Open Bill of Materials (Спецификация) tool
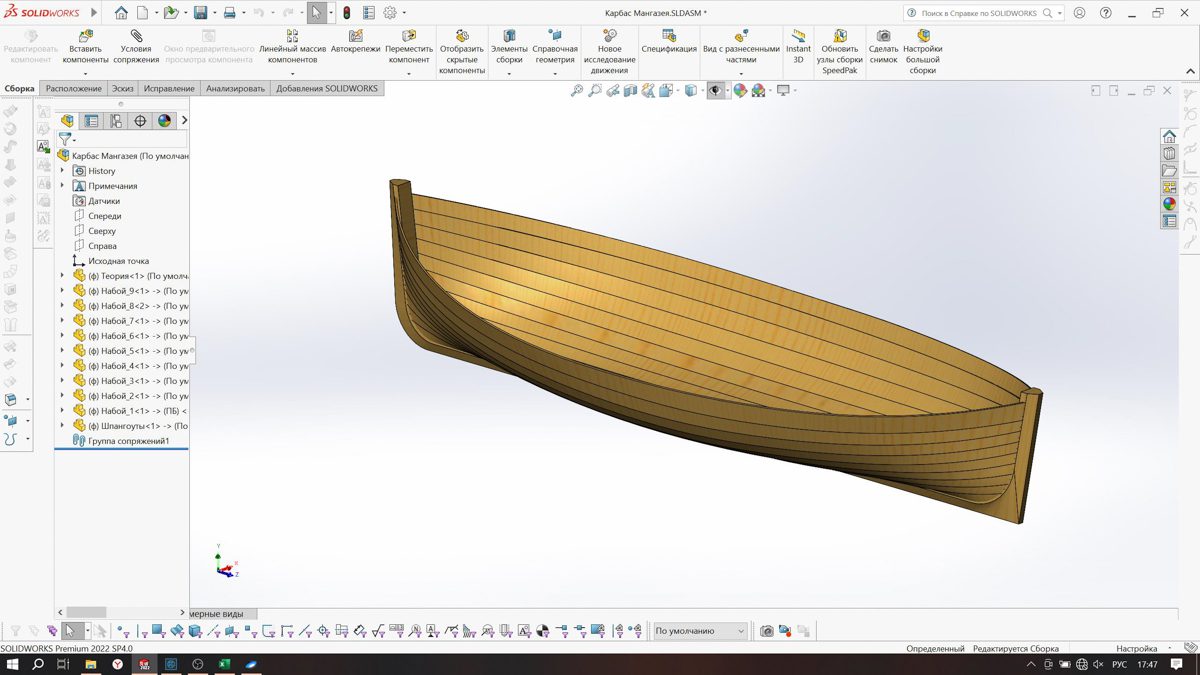 click(x=669, y=36)
